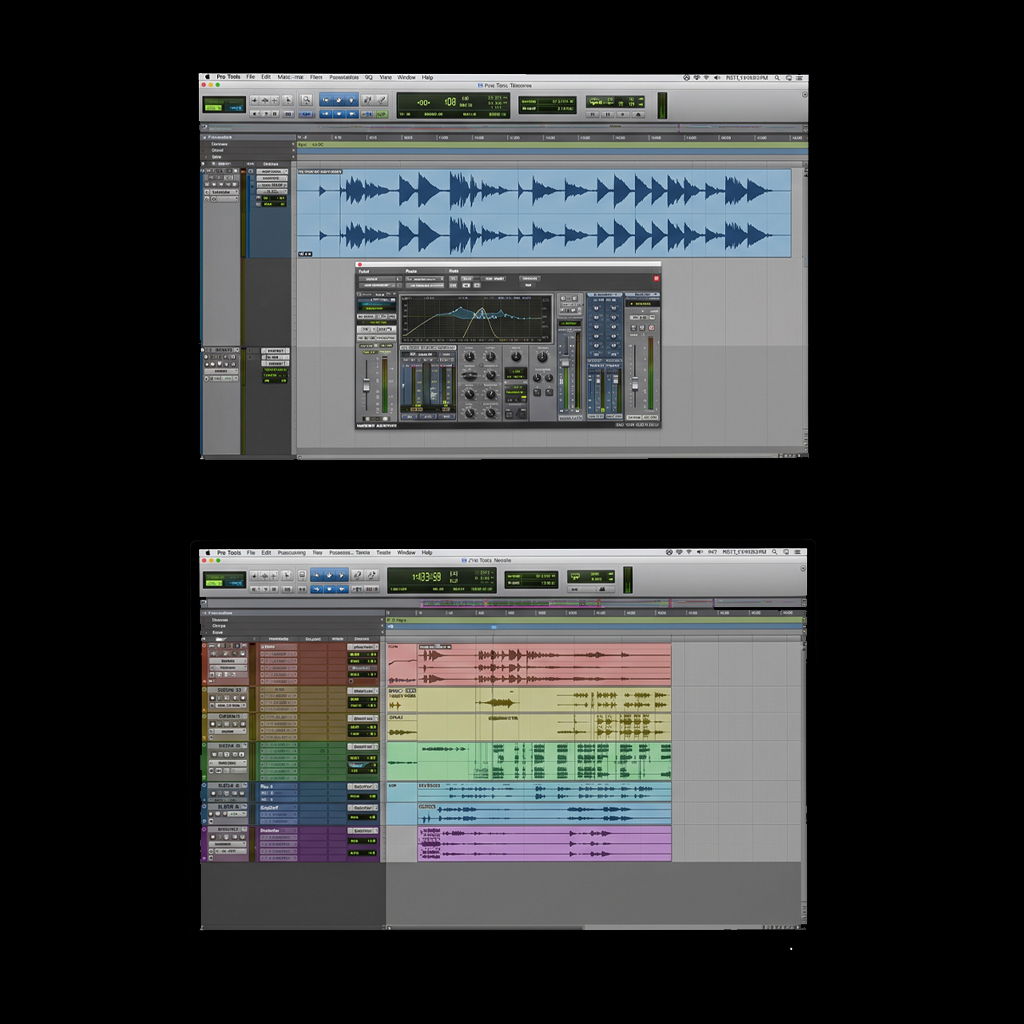1024x1024 pixels.
Task: Select the Scrubber tool in lower Pro Tools window
Action: coord(357,575)
